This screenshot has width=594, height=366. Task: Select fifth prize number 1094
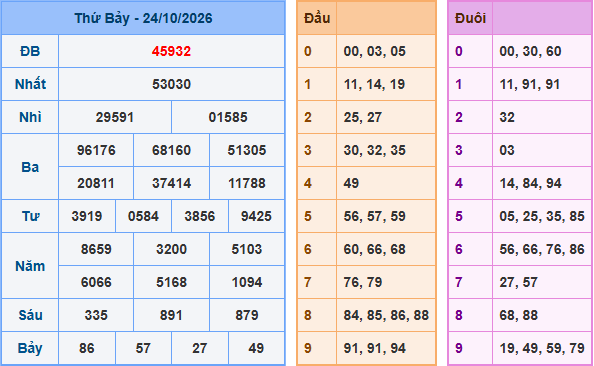tap(247, 282)
